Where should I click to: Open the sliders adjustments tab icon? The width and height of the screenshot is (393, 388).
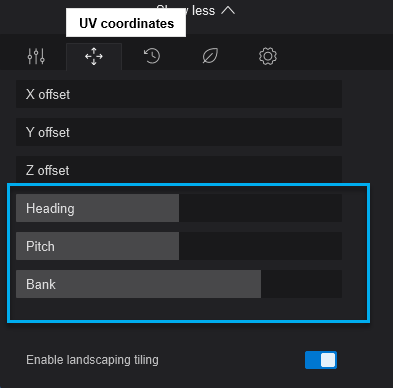[36, 56]
